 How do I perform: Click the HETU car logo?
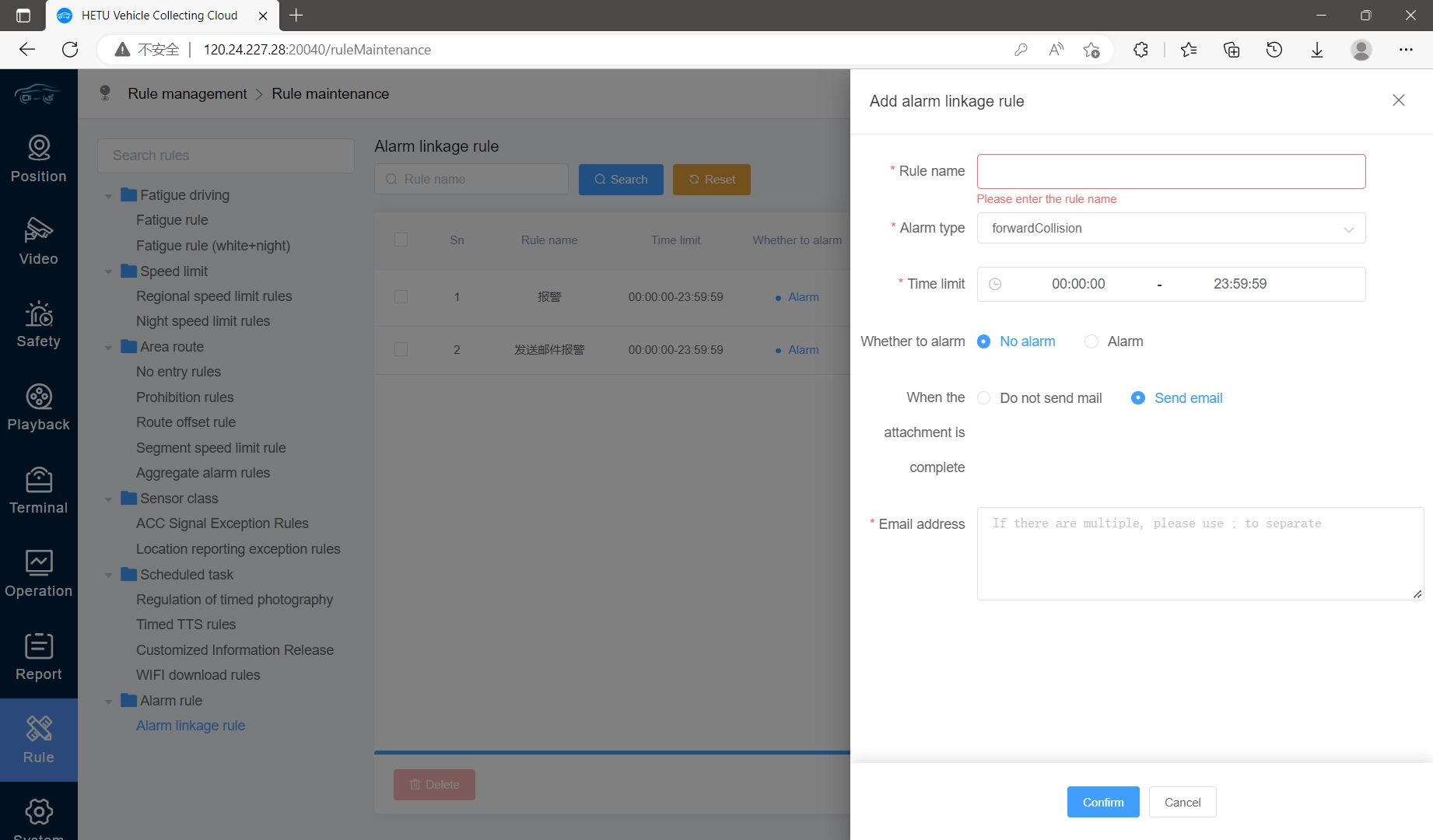click(x=37, y=95)
